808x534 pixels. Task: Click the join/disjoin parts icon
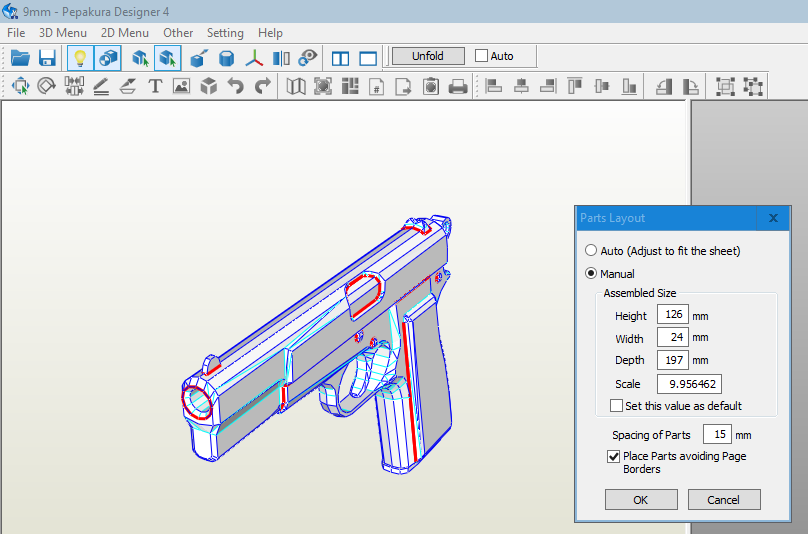coord(74,86)
